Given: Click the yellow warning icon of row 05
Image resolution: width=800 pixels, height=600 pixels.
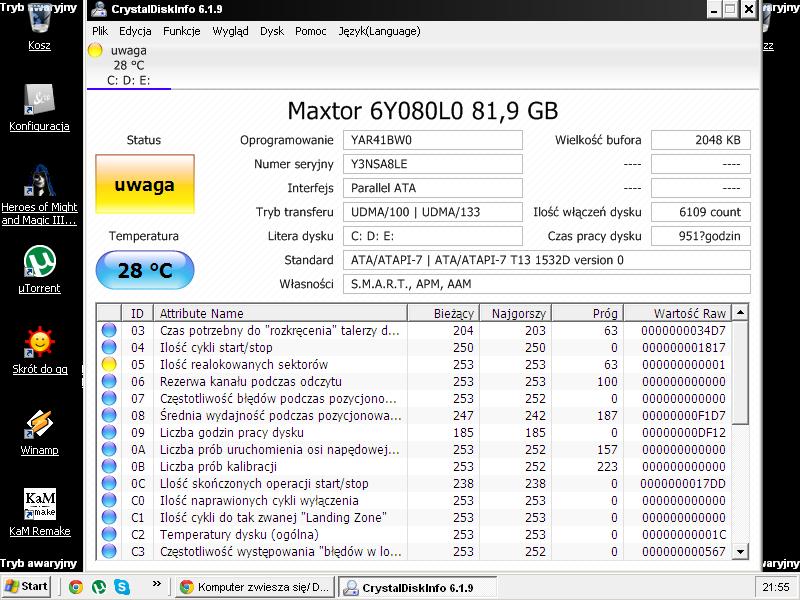Looking at the screenshot, I should (x=109, y=364).
